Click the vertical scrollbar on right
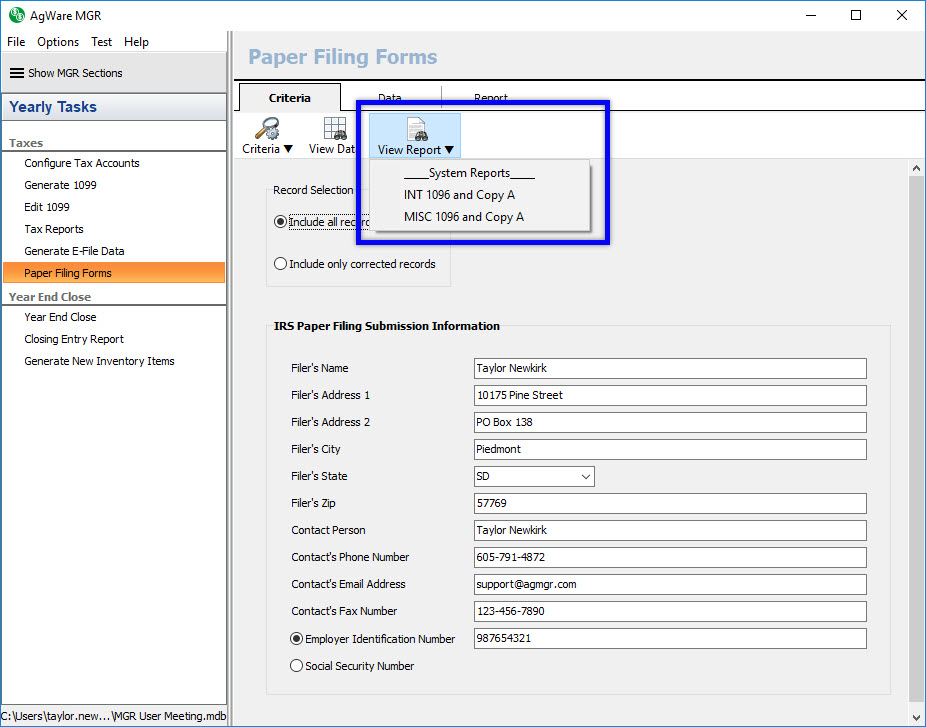This screenshot has width=926, height=727. (x=917, y=430)
